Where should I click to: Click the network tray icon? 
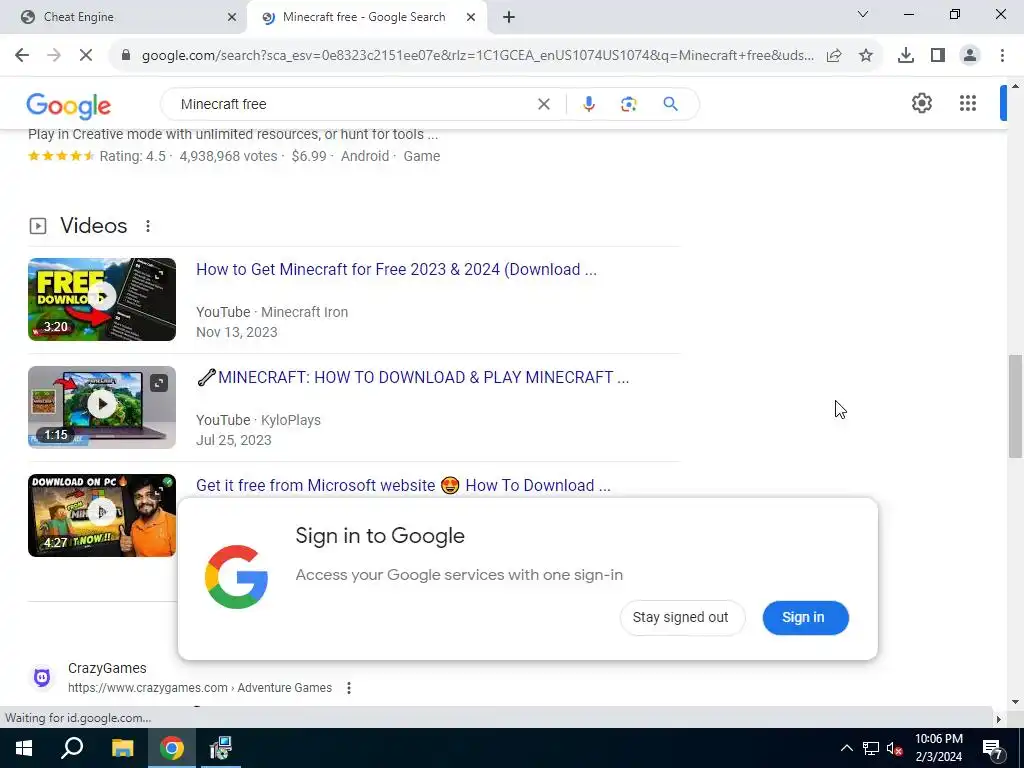pyautogui.click(x=871, y=748)
